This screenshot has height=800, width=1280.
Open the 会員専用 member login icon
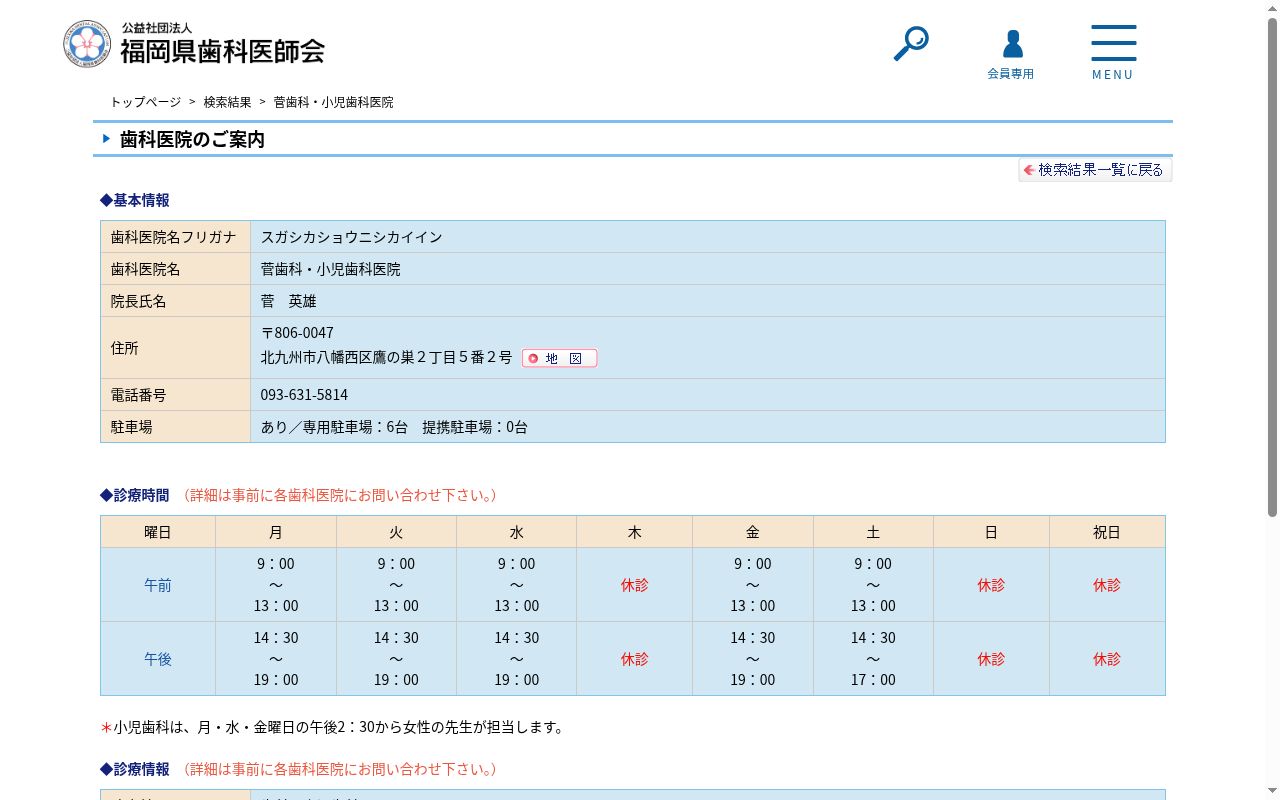click(1011, 55)
